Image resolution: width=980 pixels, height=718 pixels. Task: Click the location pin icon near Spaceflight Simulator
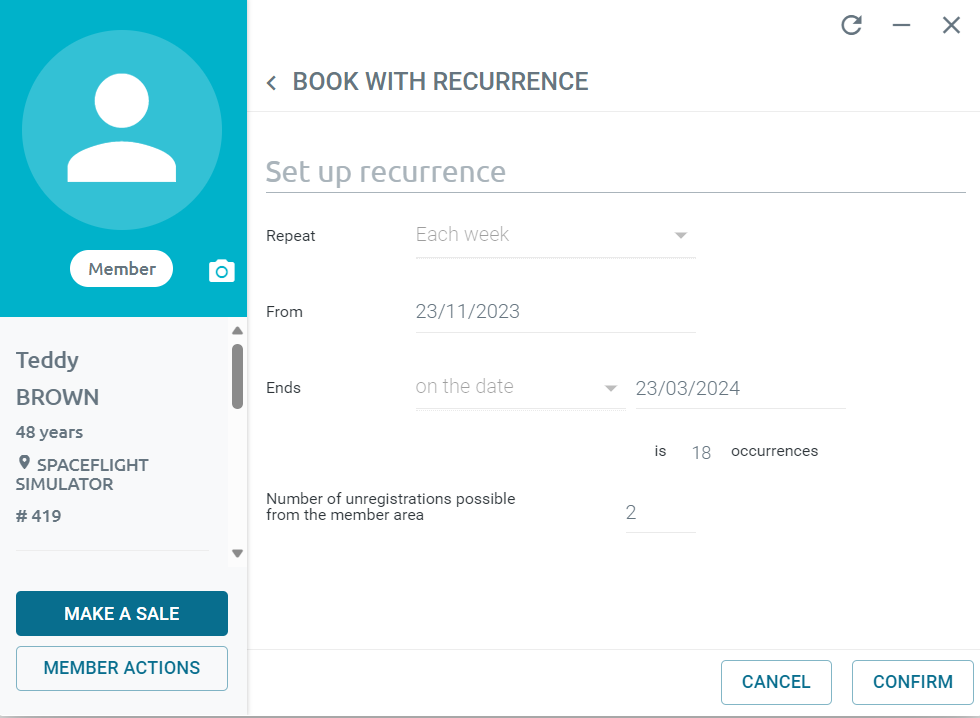point(24,462)
